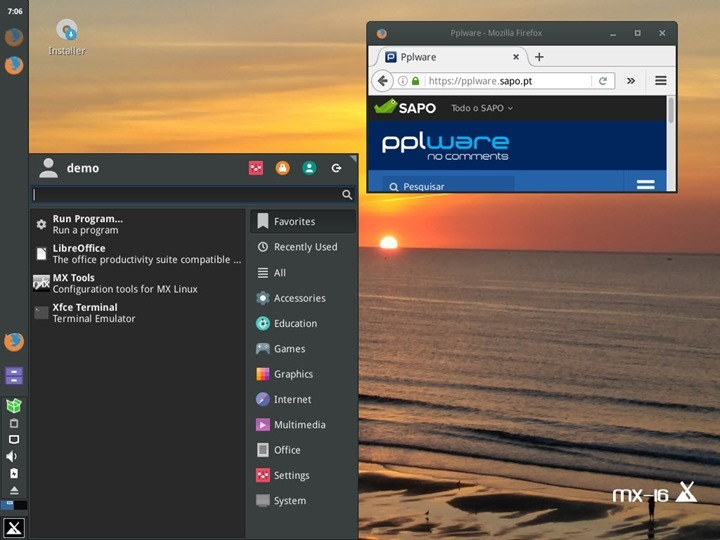Click the volume speaker icon in panel

13,456
